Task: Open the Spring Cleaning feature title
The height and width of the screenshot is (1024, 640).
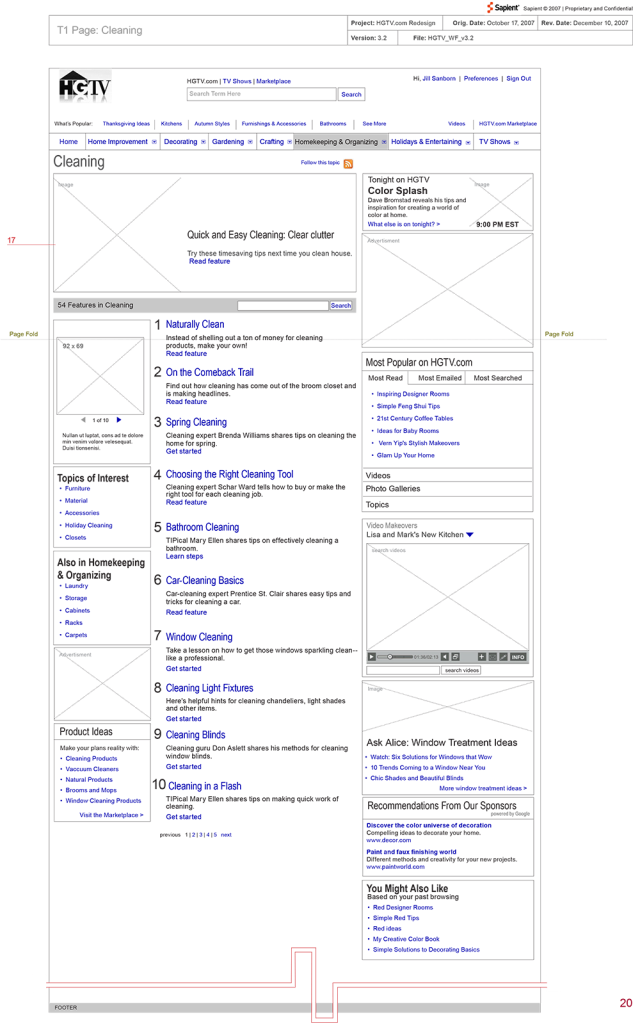Action: [196, 422]
